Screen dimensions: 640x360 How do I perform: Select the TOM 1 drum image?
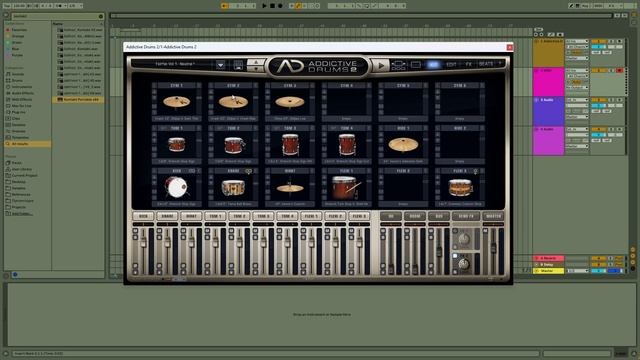point(176,144)
